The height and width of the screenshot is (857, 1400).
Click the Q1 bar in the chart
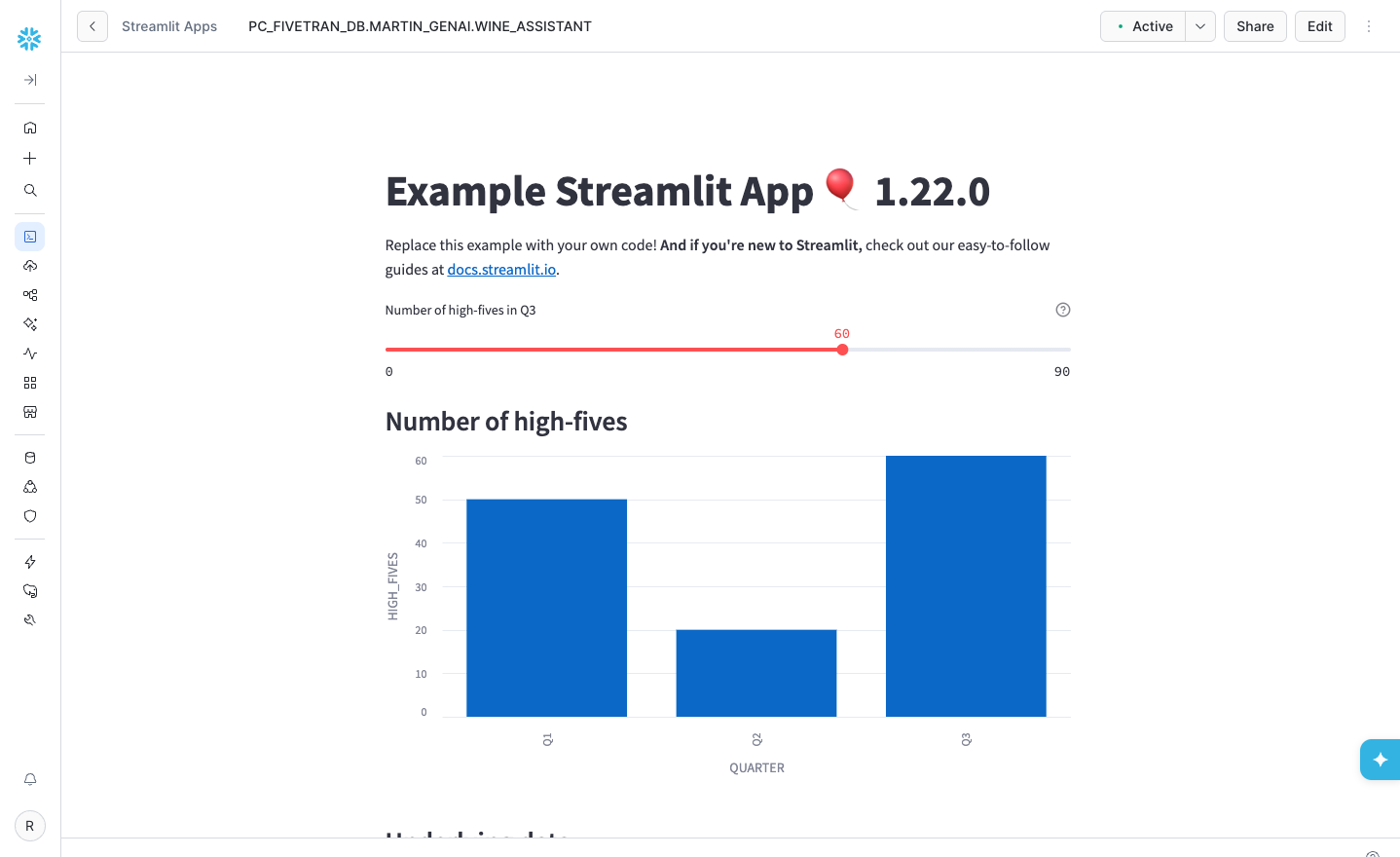pyautogui.click(x=546, y=608)
